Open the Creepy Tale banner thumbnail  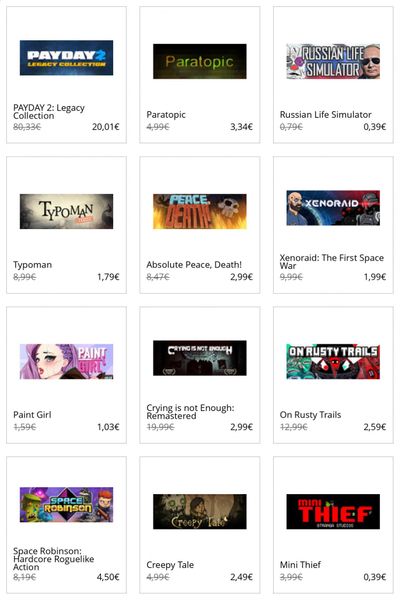tap(199, 511)
